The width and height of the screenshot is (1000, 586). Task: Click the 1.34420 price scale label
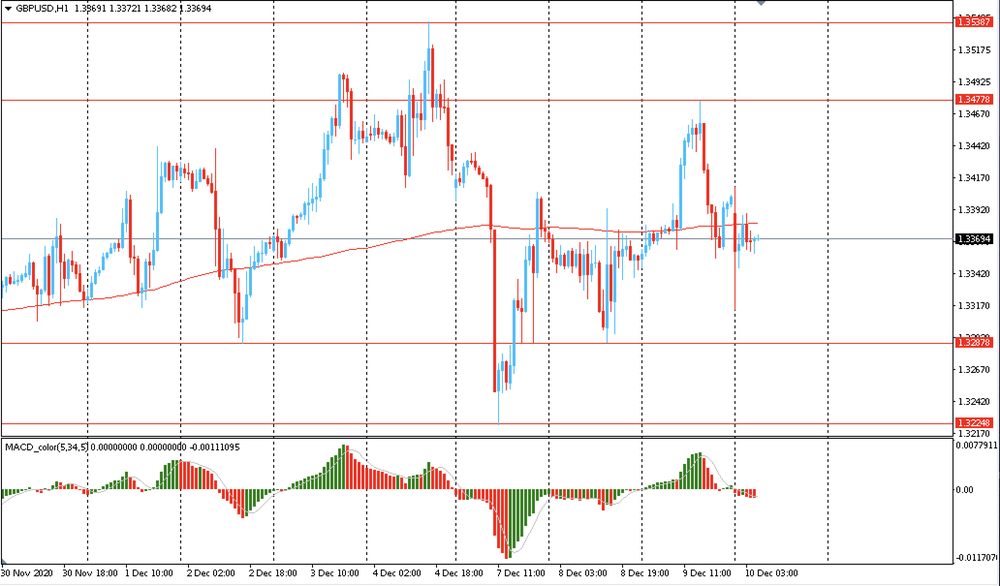(975, 146)
